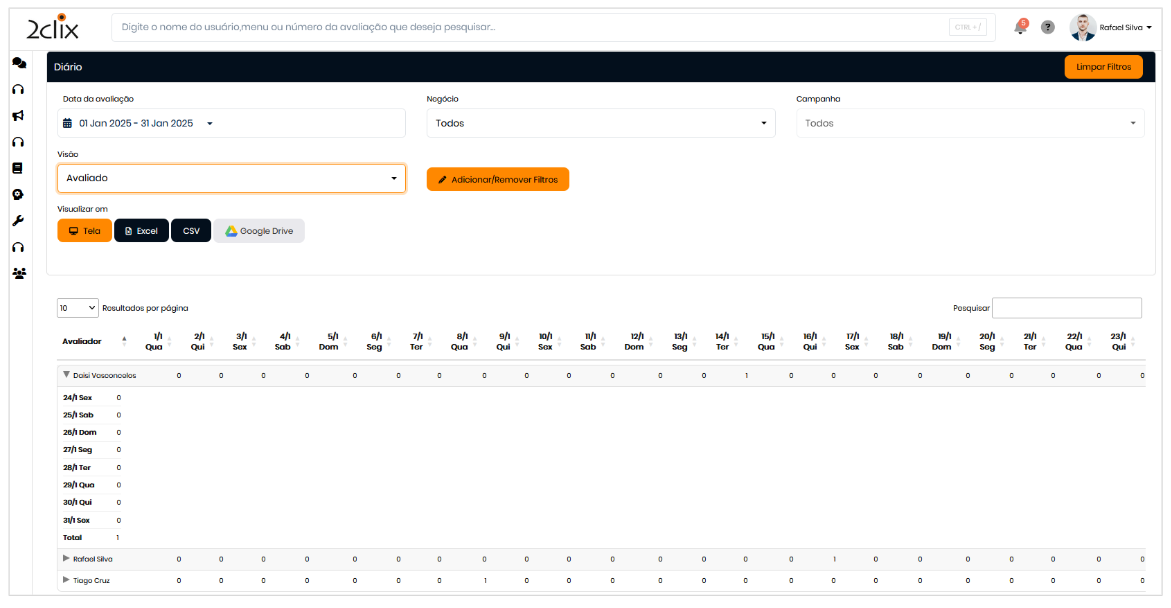Select Excel as the view output
1171x608 pixels.
click(x=141, y=231)
